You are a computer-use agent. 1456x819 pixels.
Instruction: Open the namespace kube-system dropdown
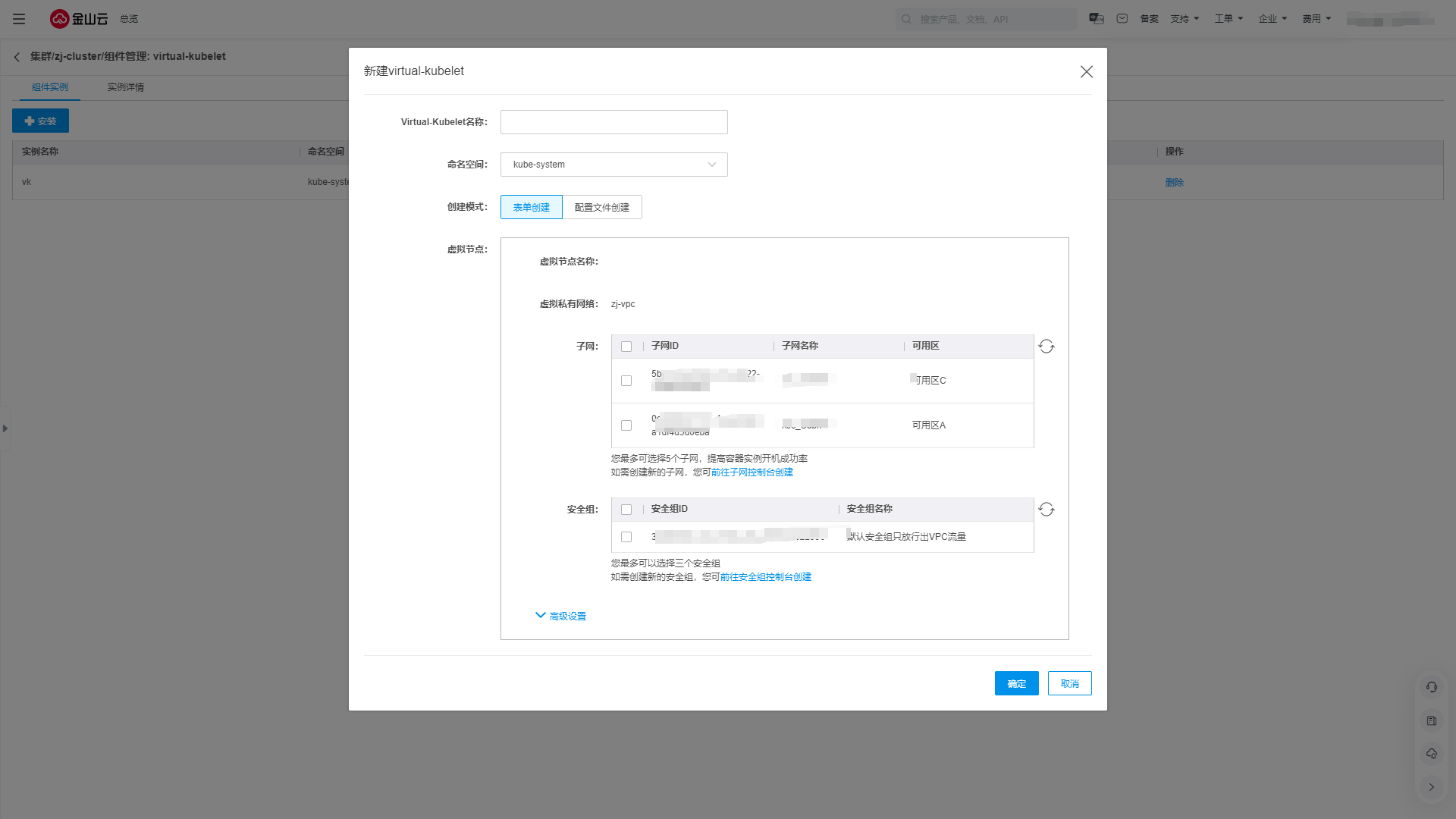pos(613,165)
